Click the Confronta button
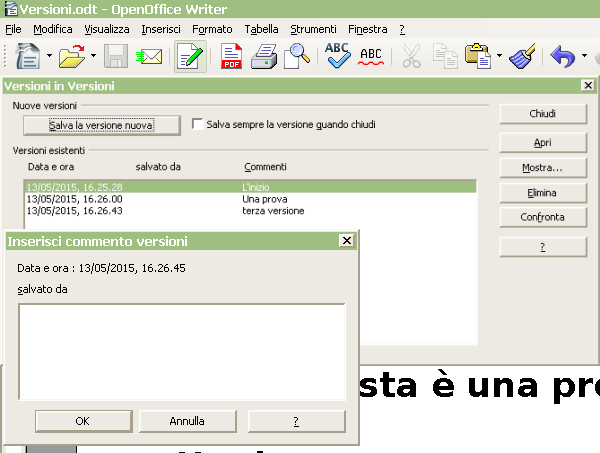 [x=543, y=217]
